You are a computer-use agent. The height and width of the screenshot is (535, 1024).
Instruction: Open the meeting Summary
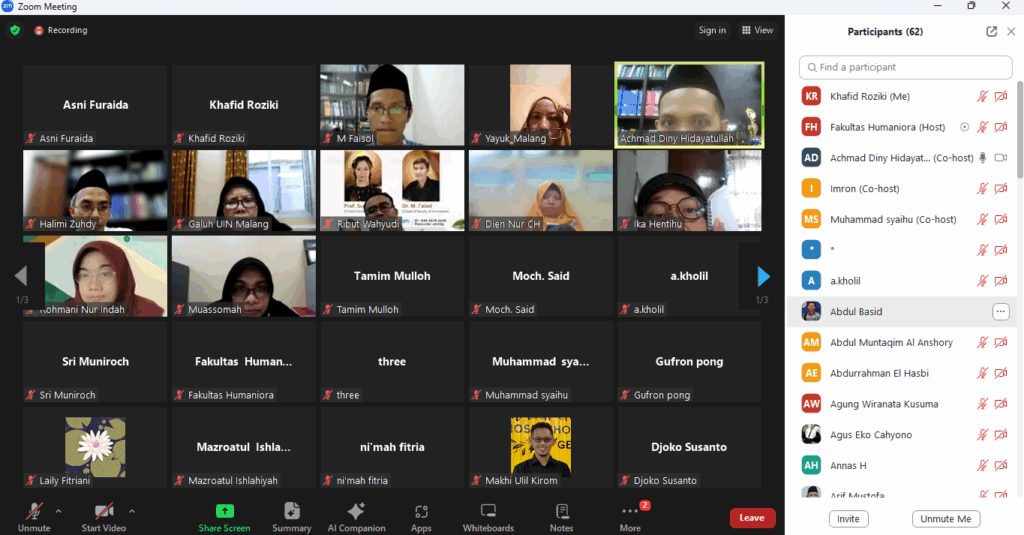click(291, 516)
